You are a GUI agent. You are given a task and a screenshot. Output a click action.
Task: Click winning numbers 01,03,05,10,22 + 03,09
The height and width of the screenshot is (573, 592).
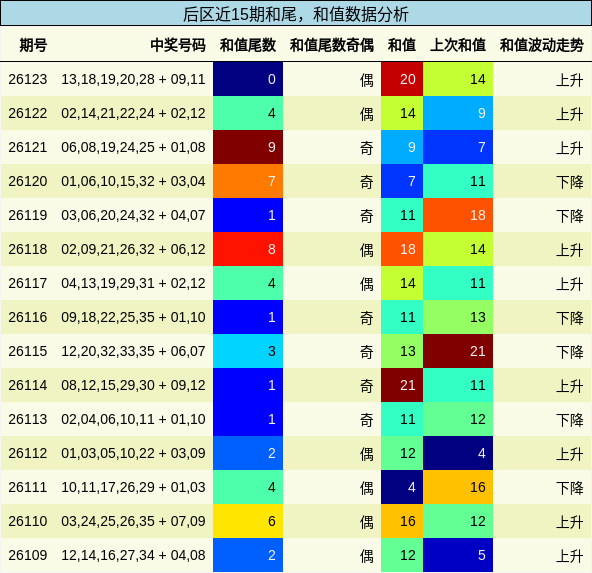pos(133,453)
